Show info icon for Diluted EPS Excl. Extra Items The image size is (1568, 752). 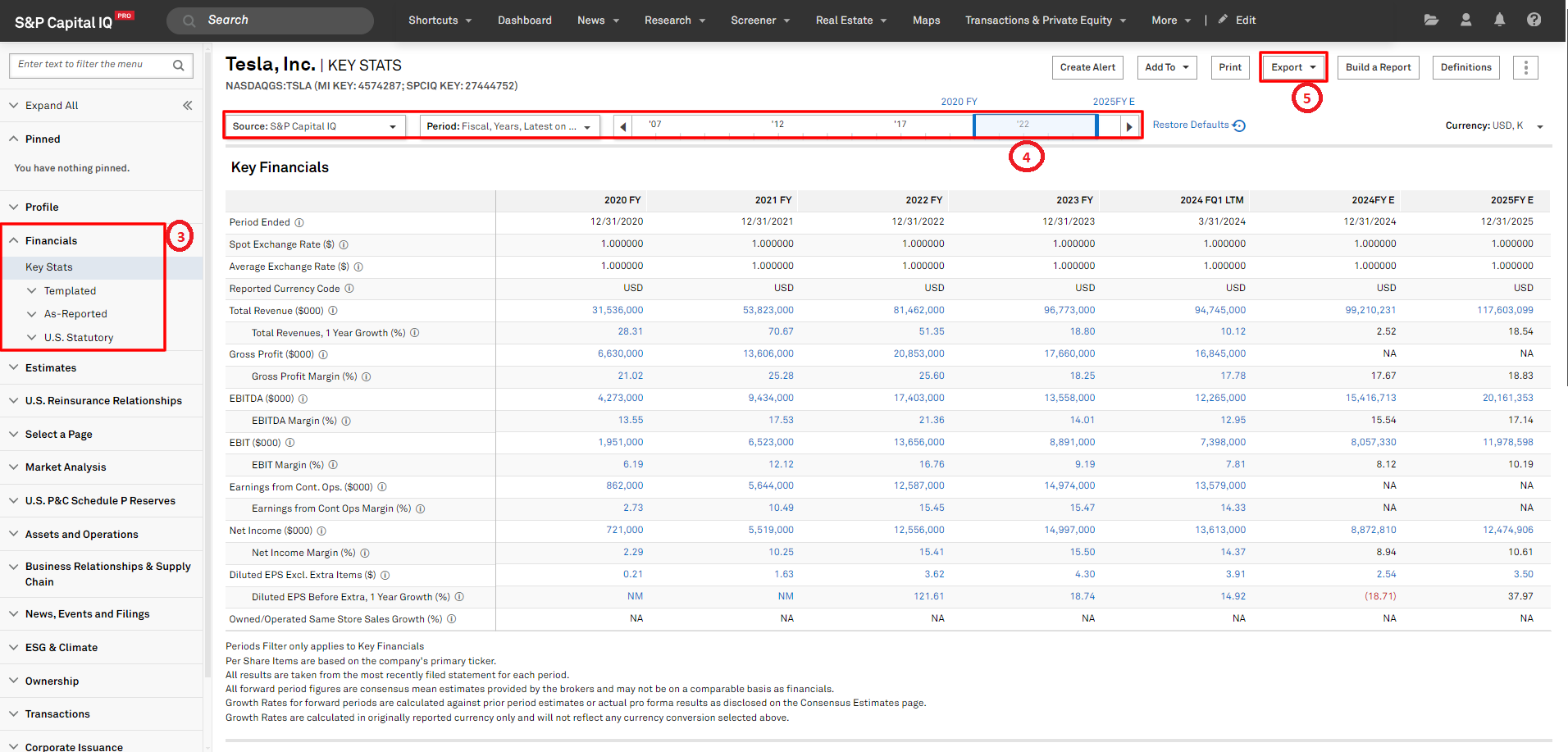coord(385,575)
